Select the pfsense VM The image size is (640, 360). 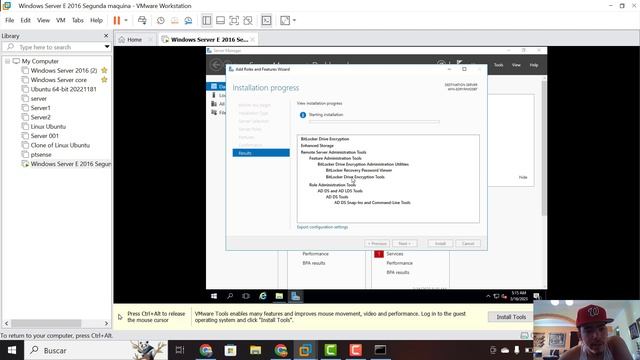(x=41, y=155)
